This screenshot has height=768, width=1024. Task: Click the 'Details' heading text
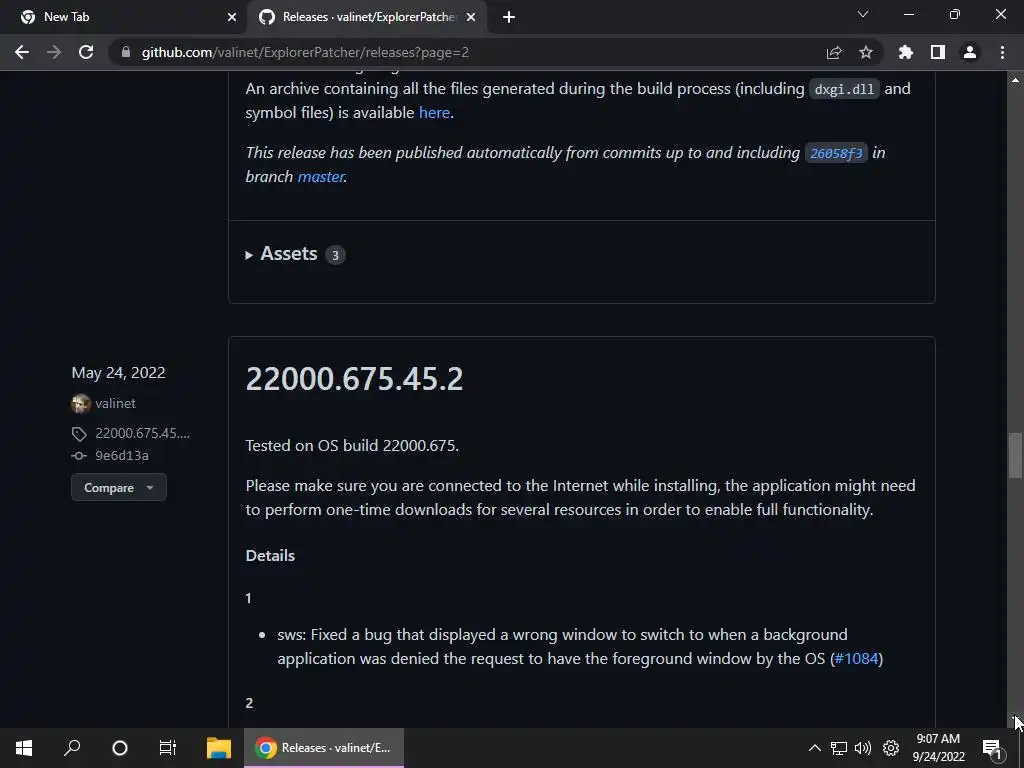coord(270,556)
